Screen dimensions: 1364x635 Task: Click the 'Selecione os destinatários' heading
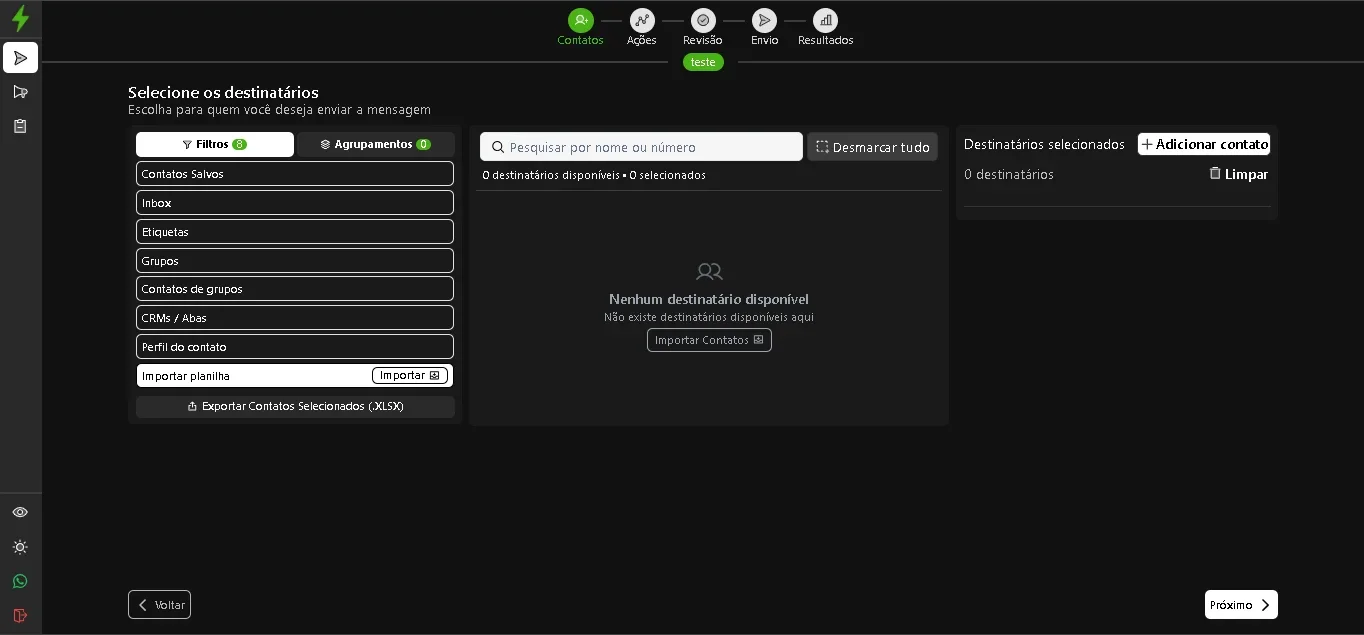pyautogui.click(x=223, y=92)
